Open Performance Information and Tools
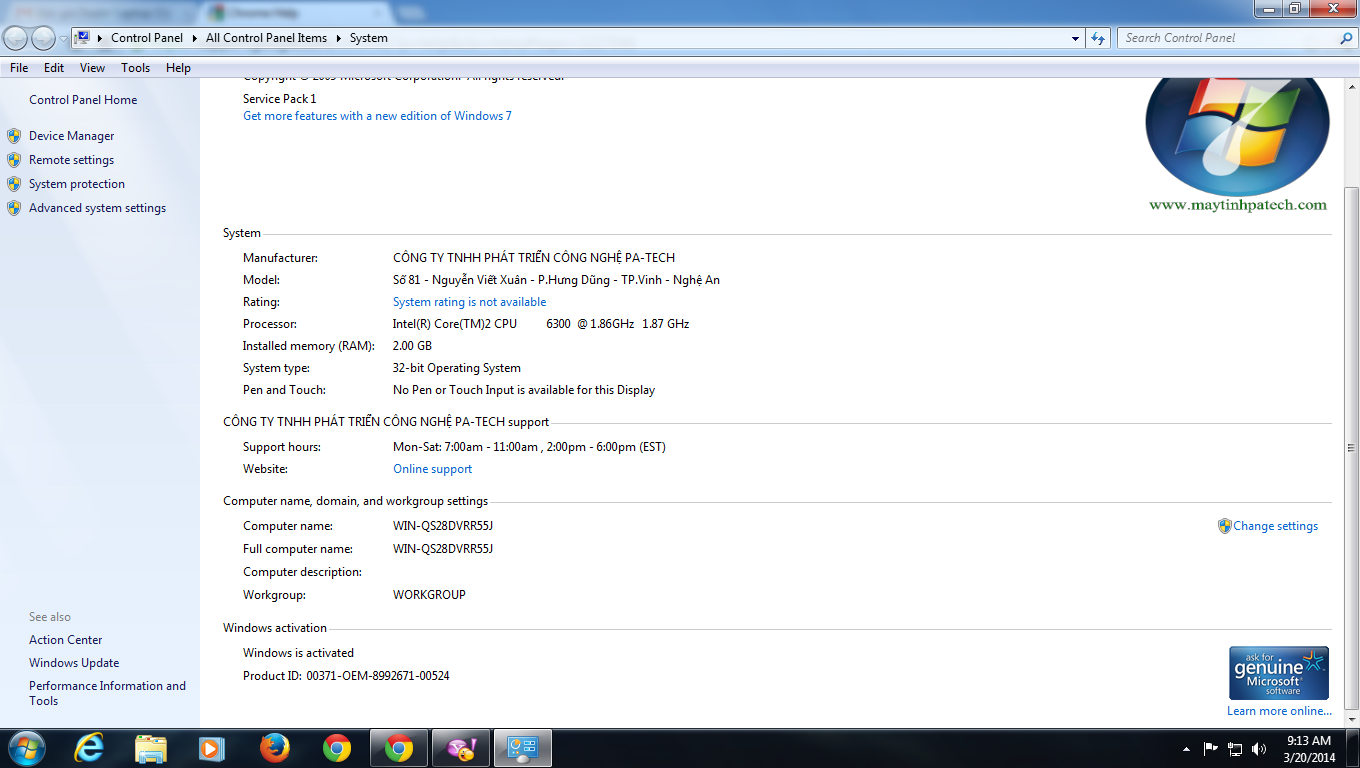The height and width of the screenshot is (768, 1360). pyautogui.click(x=107, y=693)
